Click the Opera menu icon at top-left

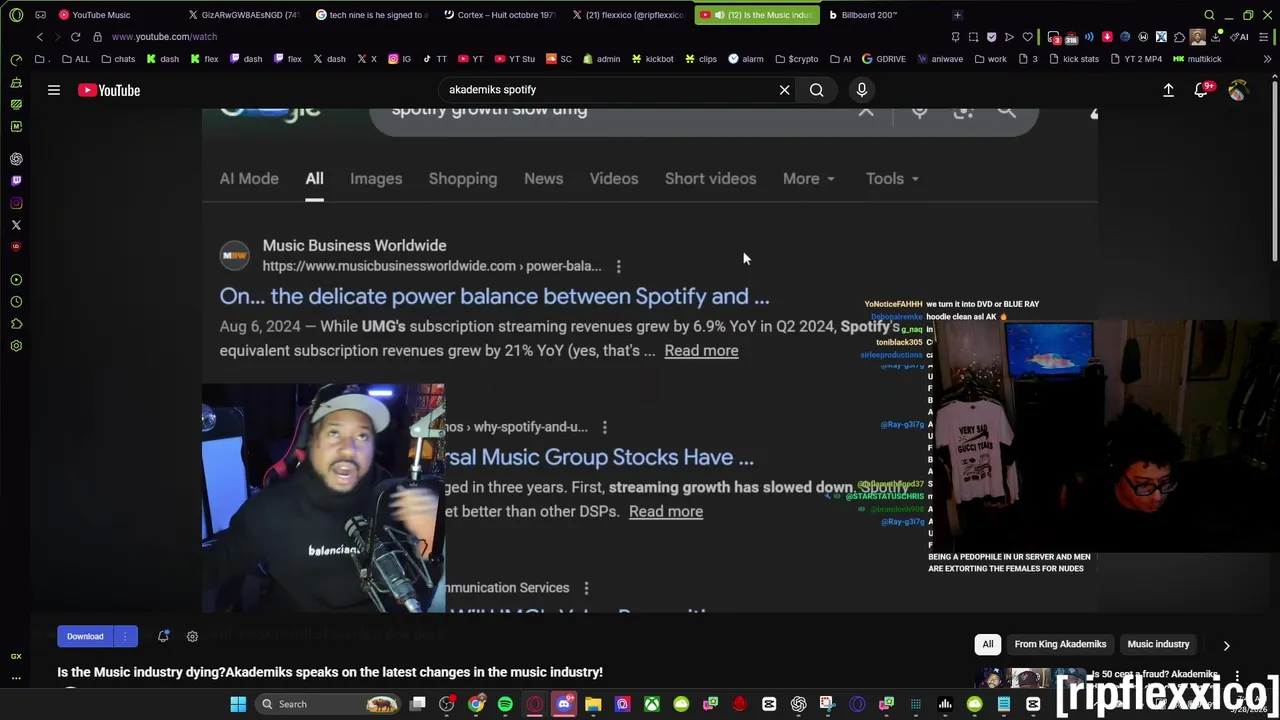point(16,15)
